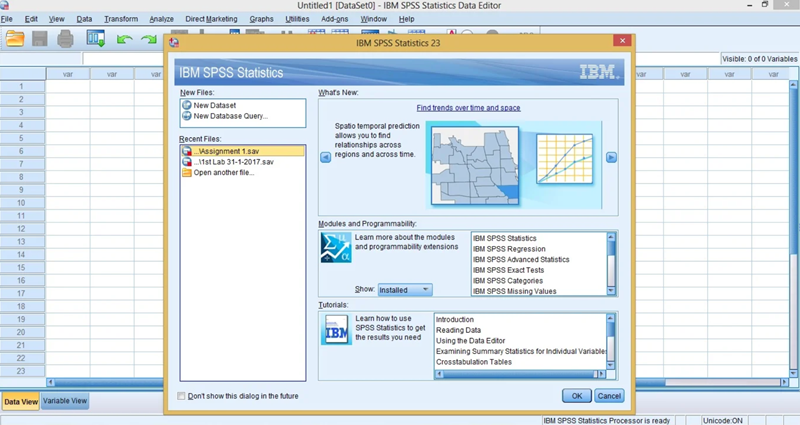
Task: Click the Chicago map thumbnail image
Action: [475, 166]
